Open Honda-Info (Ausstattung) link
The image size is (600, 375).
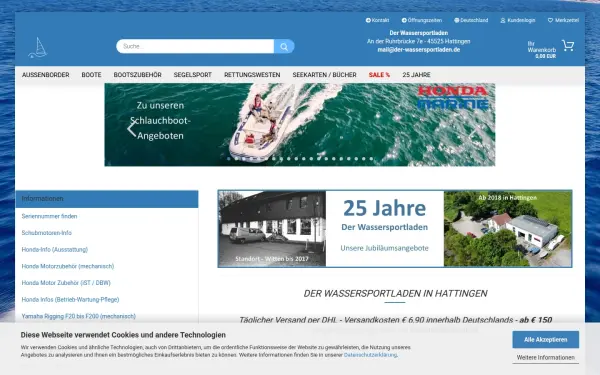coord(55,249)
